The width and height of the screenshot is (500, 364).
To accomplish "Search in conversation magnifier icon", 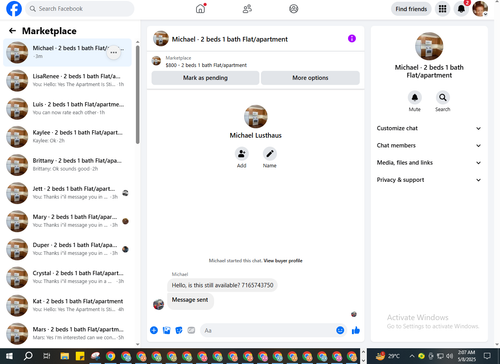I will pos(443,97).
